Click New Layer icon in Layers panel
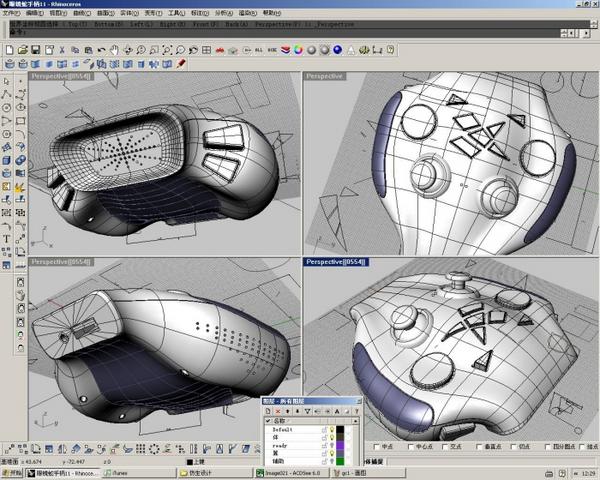 (268, 411)
